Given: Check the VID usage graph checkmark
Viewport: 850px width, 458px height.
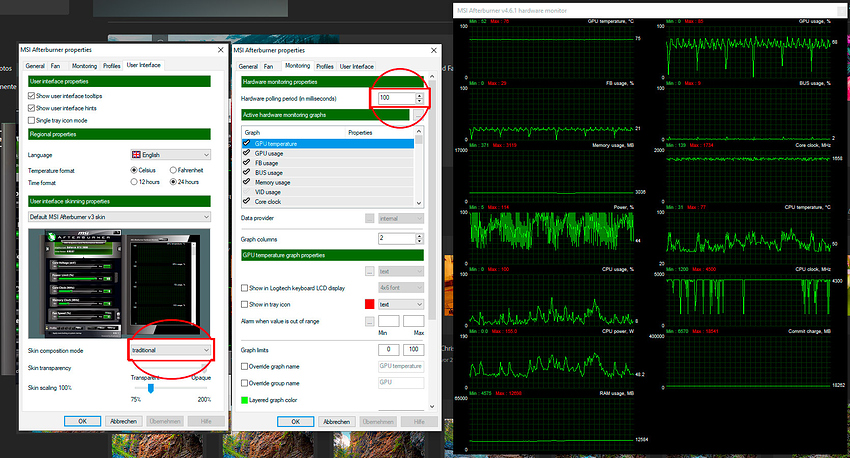Looking at the screenshot, I should tap(247, 192).
